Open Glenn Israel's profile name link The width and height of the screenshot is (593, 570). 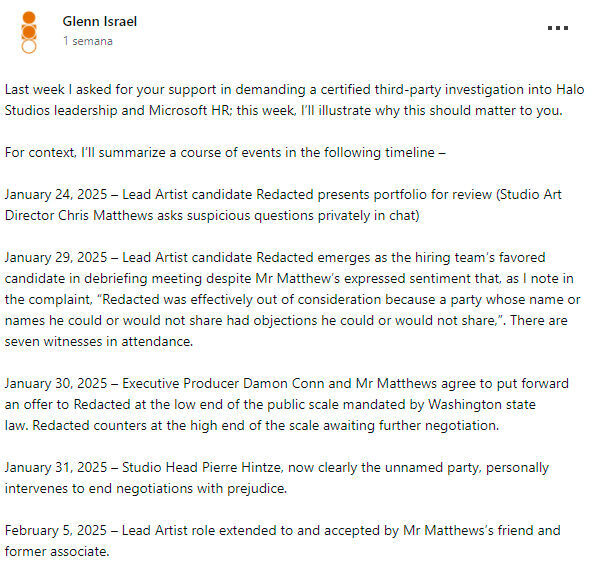point(100,21)
